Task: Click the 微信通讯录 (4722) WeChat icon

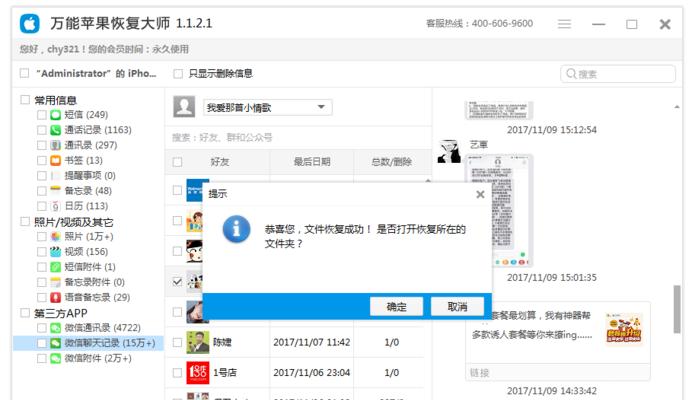Action: click(x=56, y=328)
